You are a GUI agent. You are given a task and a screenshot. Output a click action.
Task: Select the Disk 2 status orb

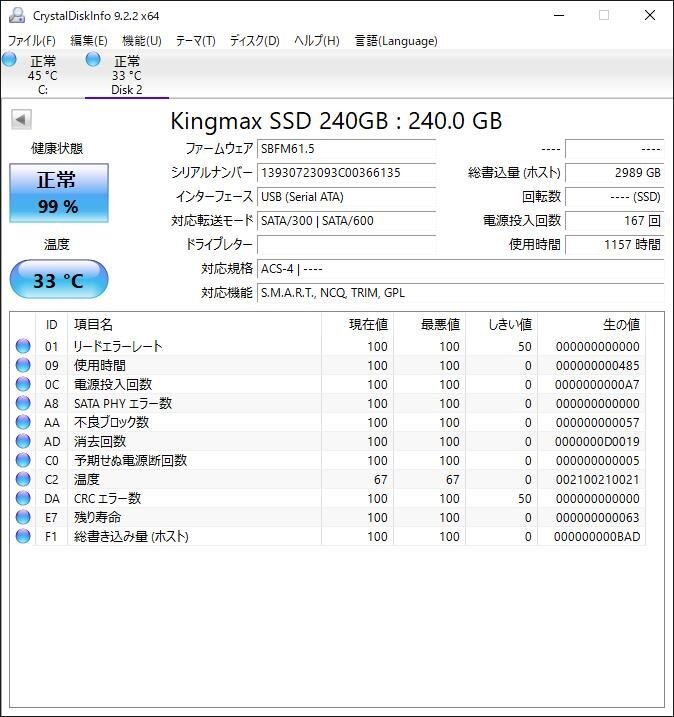point(93,59)
